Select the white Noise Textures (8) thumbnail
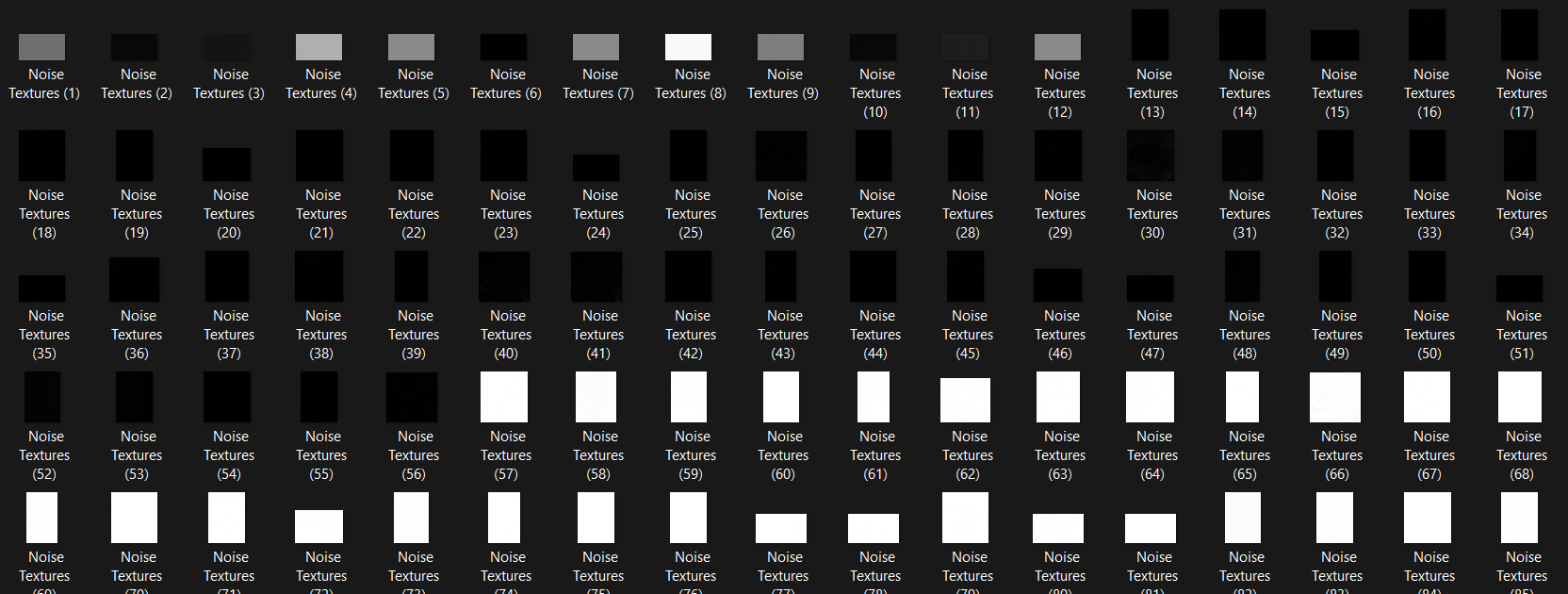The height and width of the screenshot is (594, 1568). 689,47
